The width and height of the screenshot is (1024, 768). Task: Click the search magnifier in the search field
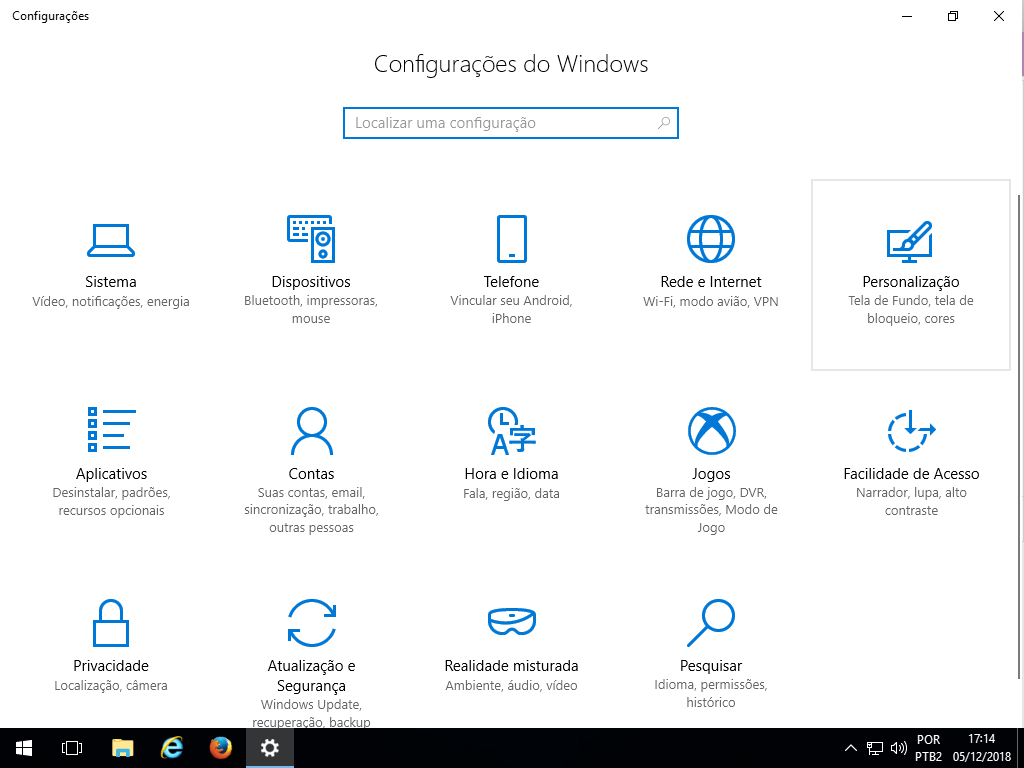click(664, 123)
